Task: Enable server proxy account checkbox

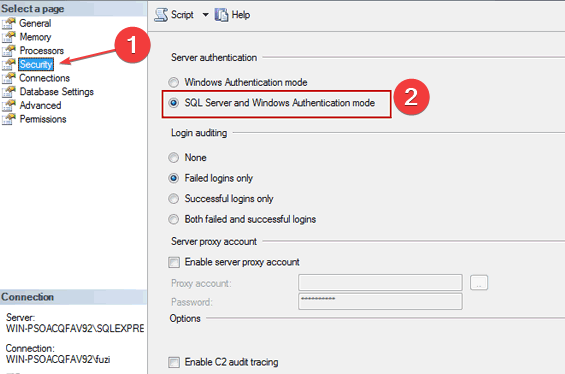Action: coord(174,262)
